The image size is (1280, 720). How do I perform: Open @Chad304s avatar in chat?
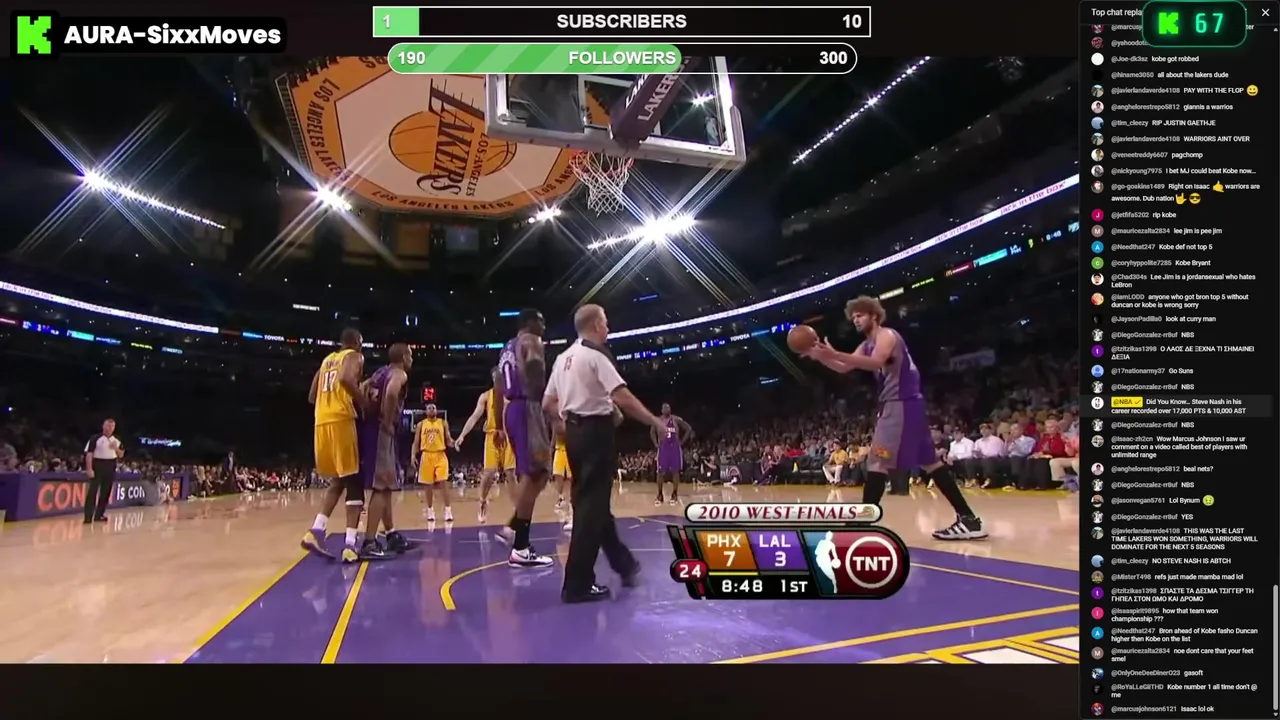pos(1097,278)
